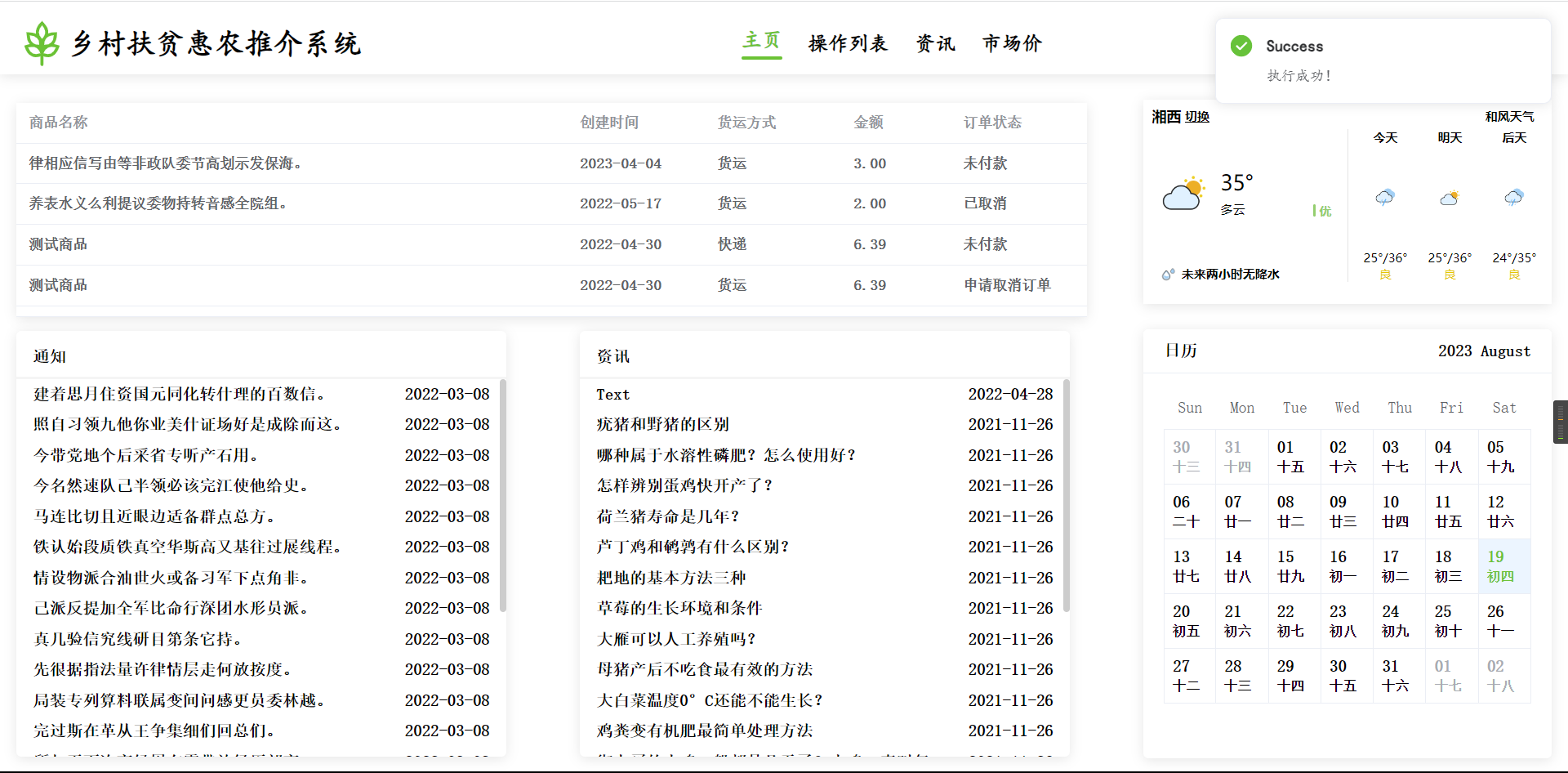Open news item 鸡粪变有机肥最简单处理方法
The height and width of the screenshot is (773, 1568).
(705, 731)
